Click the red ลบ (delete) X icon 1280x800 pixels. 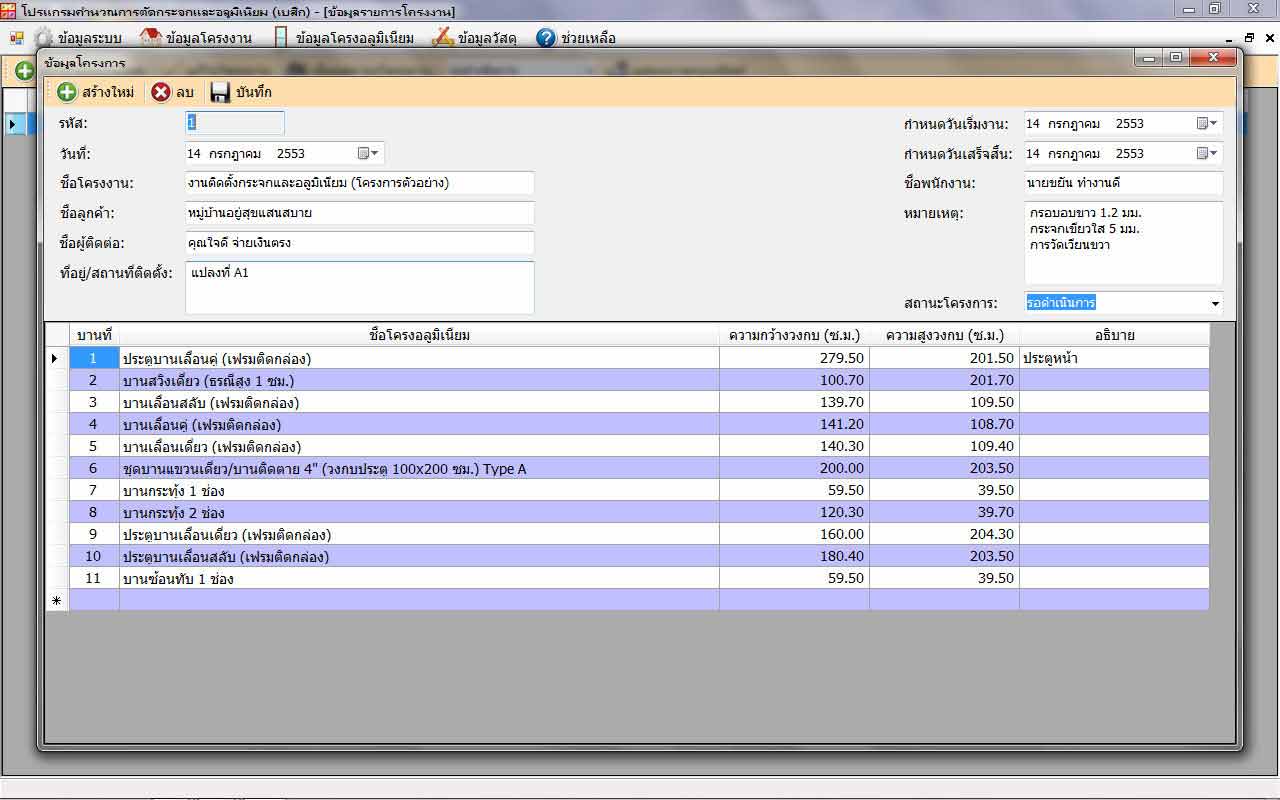pos(161,92)
